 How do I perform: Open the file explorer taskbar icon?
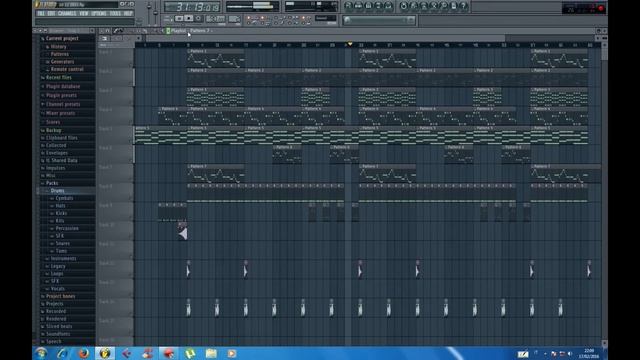[x=211, y=353]
